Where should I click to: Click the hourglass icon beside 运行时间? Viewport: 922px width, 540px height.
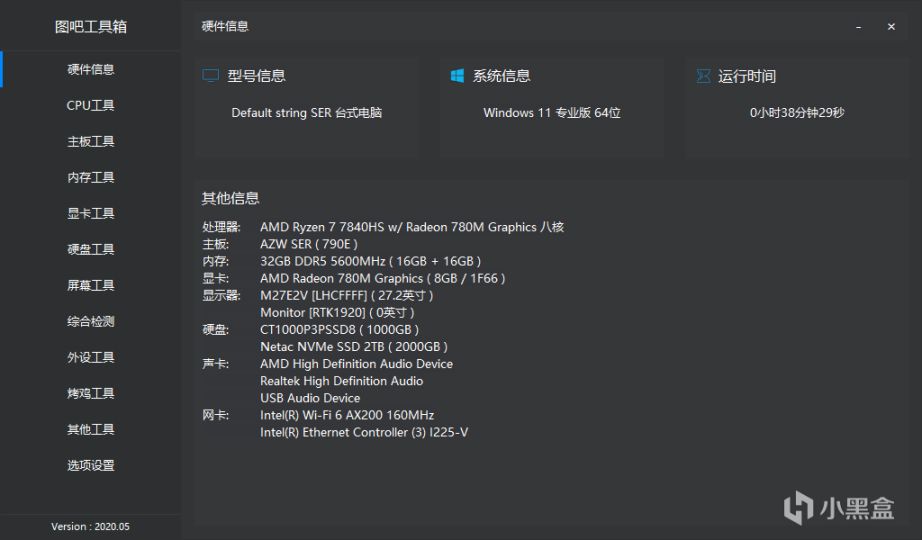click(703, 76)
